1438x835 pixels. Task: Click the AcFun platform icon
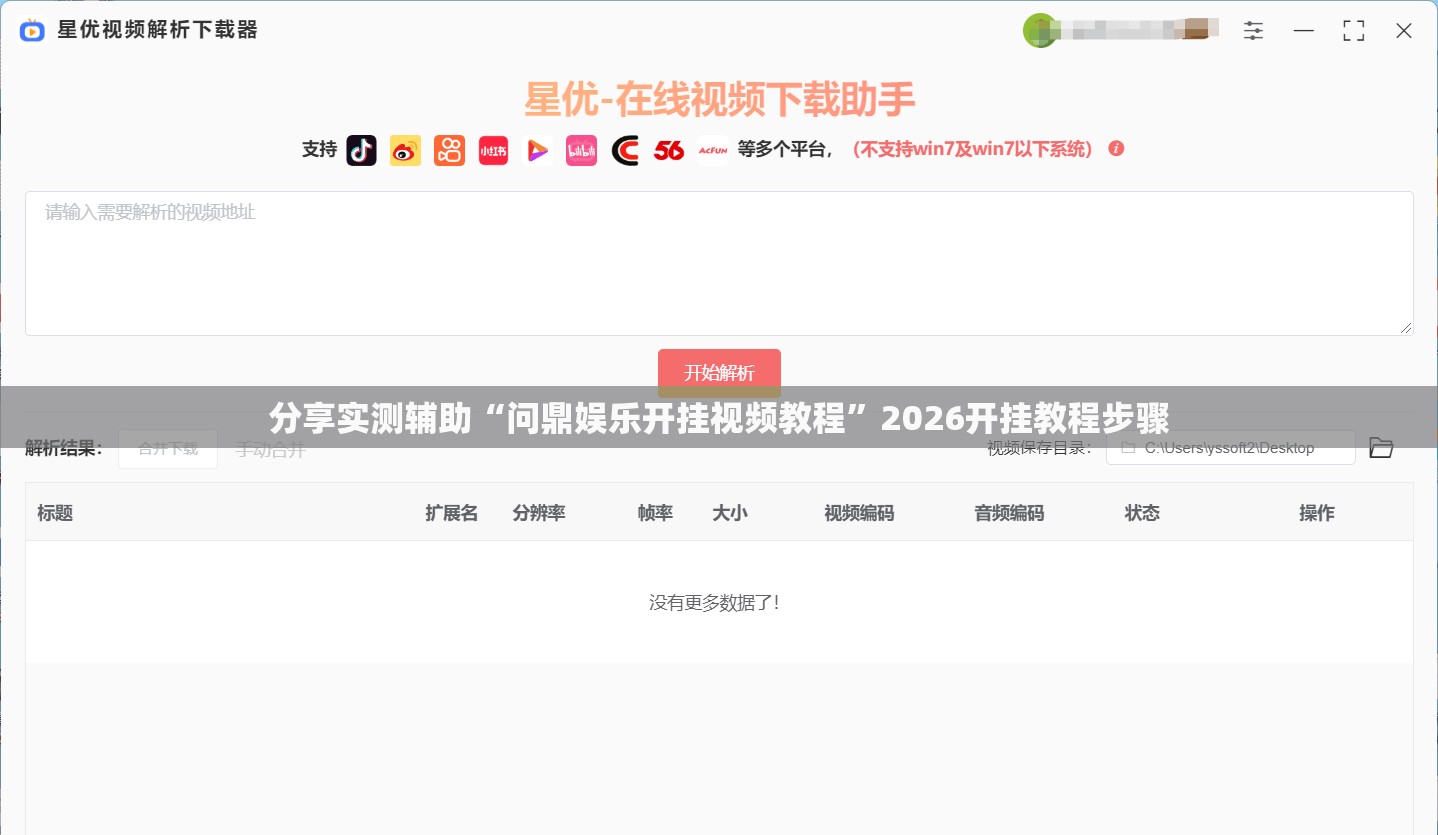713,150
